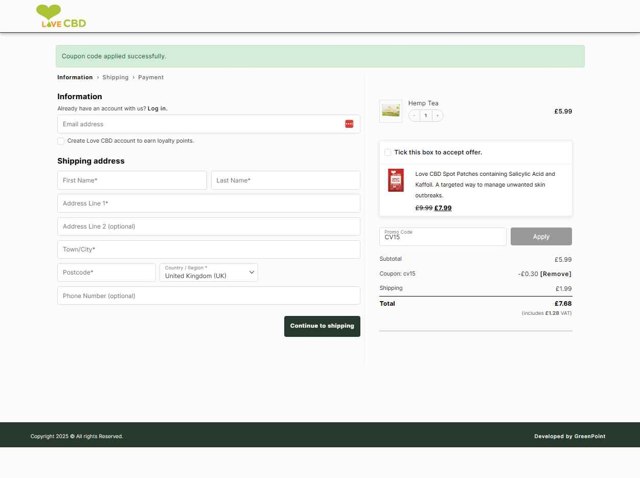Click the Promo Code field containing CV15
The width and height of the screenshot is (640, 478).
point(443,236)
